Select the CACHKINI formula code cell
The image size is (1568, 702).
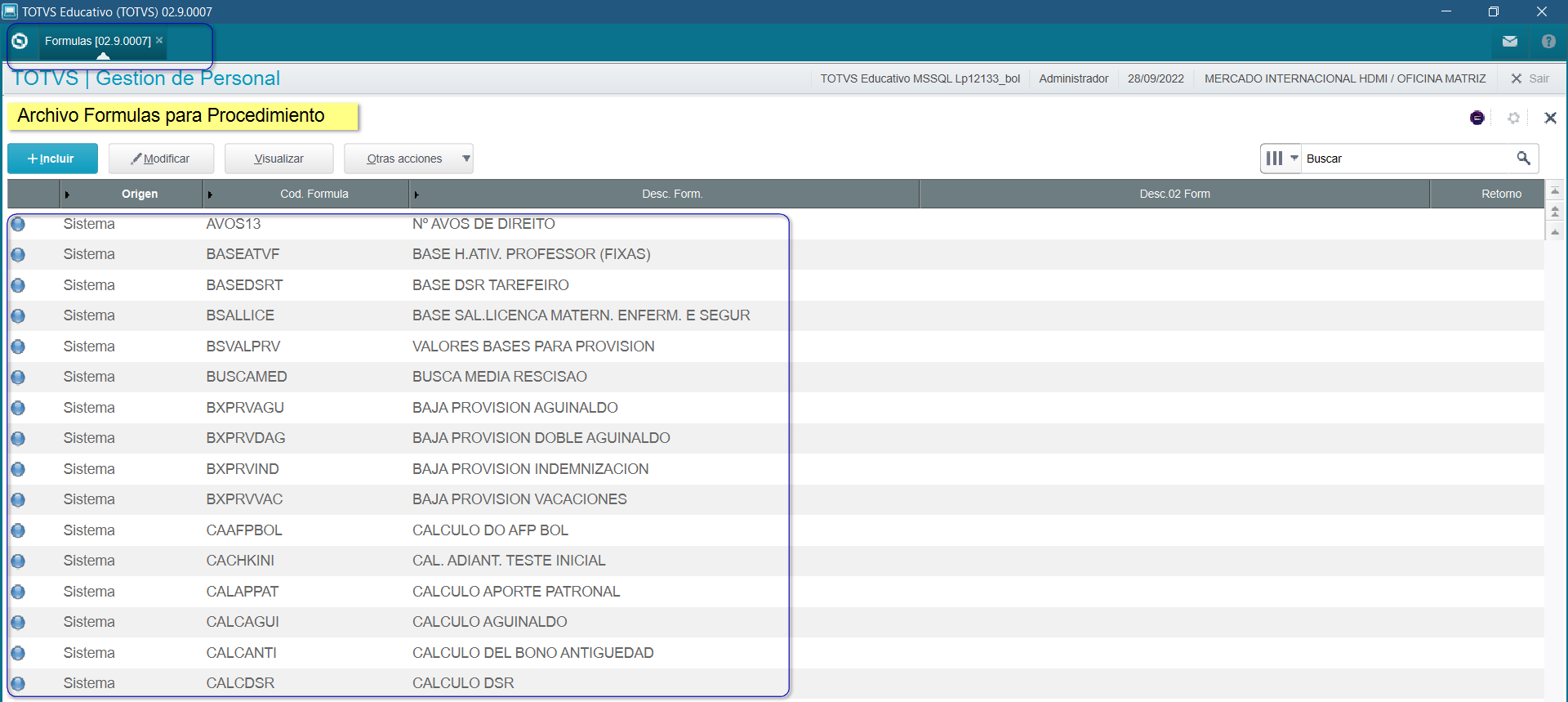coord(240,561)
